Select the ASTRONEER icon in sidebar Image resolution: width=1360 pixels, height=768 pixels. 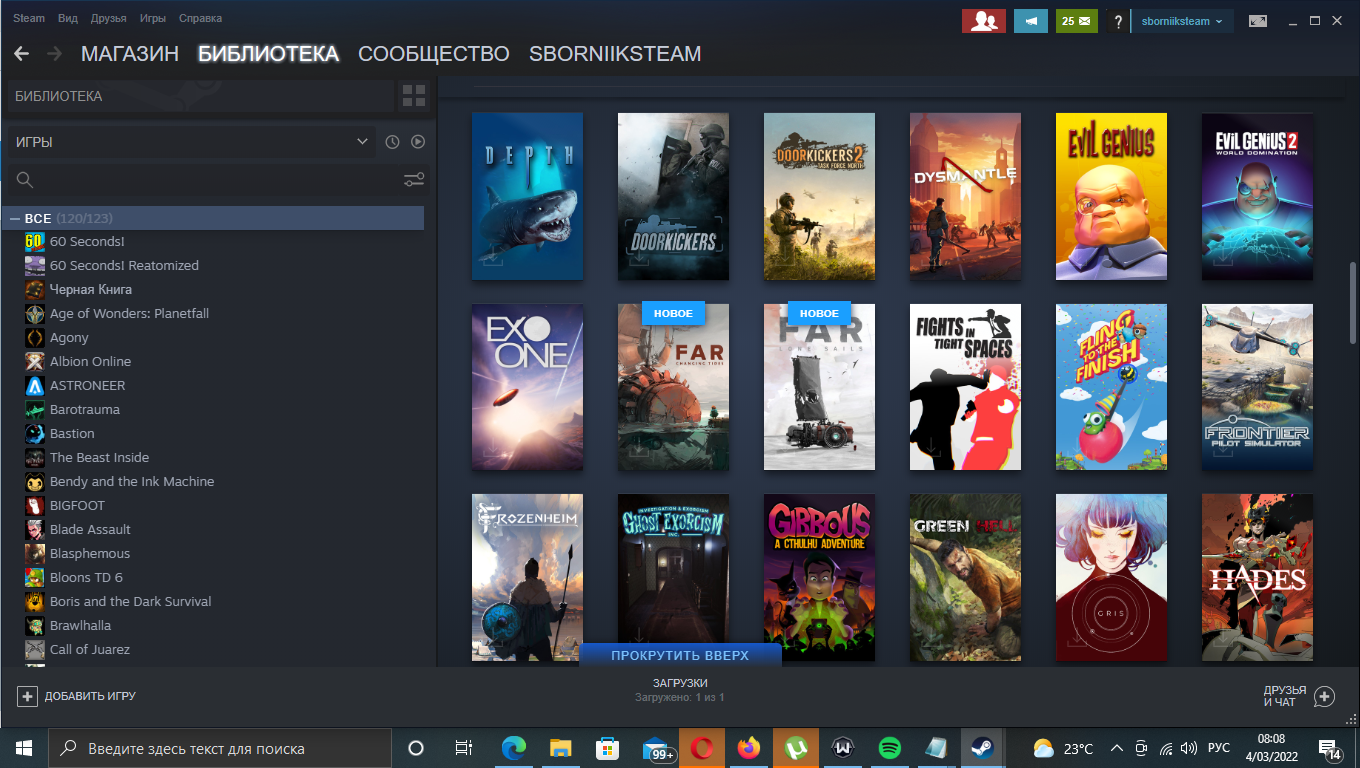[35, 386]
